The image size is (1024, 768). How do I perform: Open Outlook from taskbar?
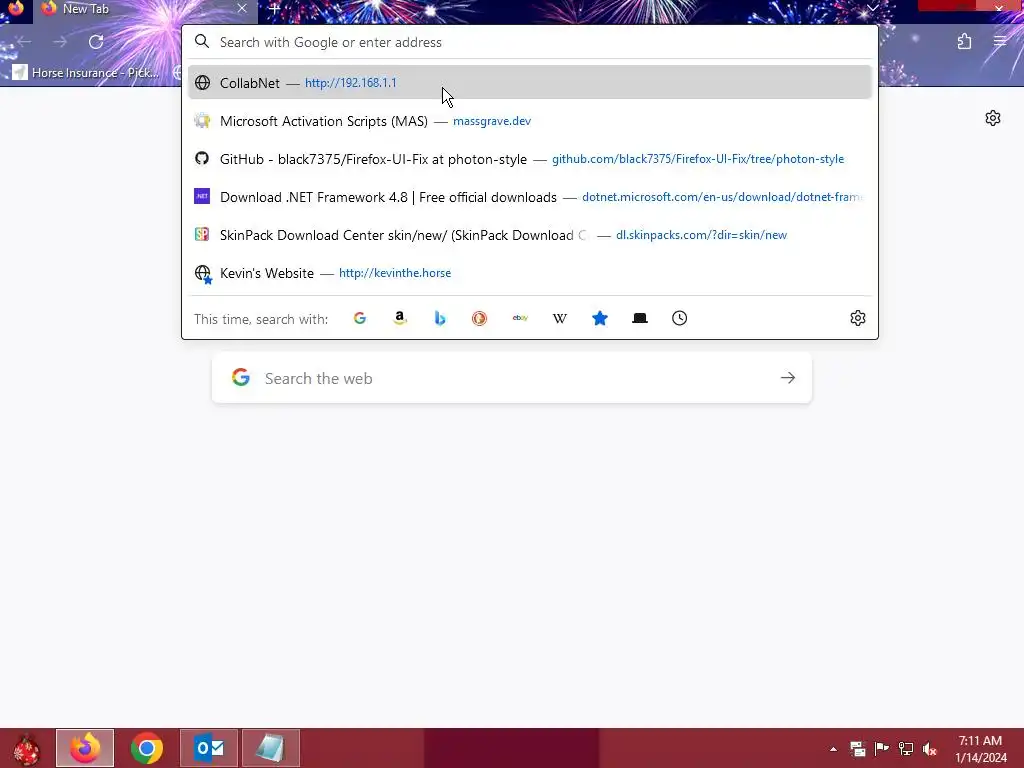208,748
